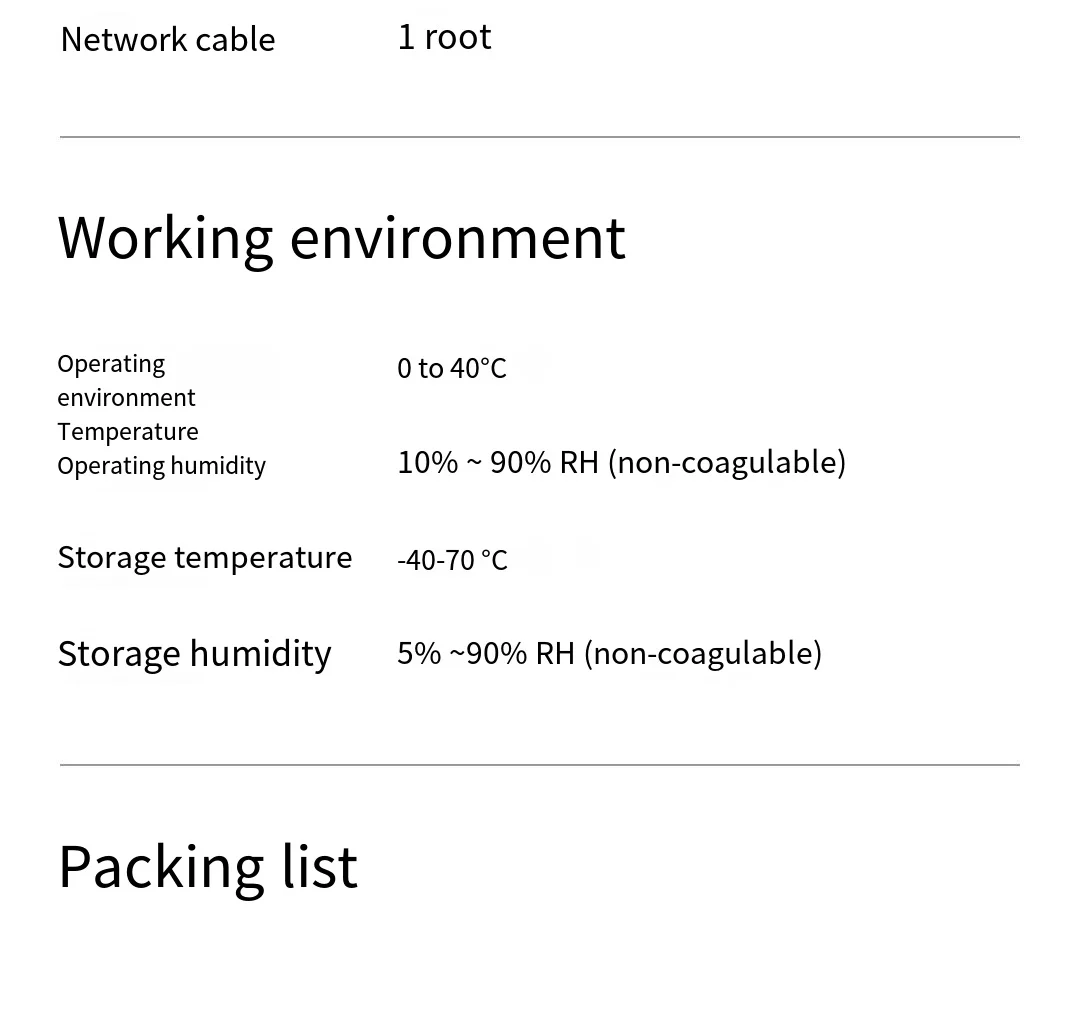This screenshot has width=1080, height=1015.
Task: Click the word "root" in the cable quantity
Action: (x=457, y=38)
